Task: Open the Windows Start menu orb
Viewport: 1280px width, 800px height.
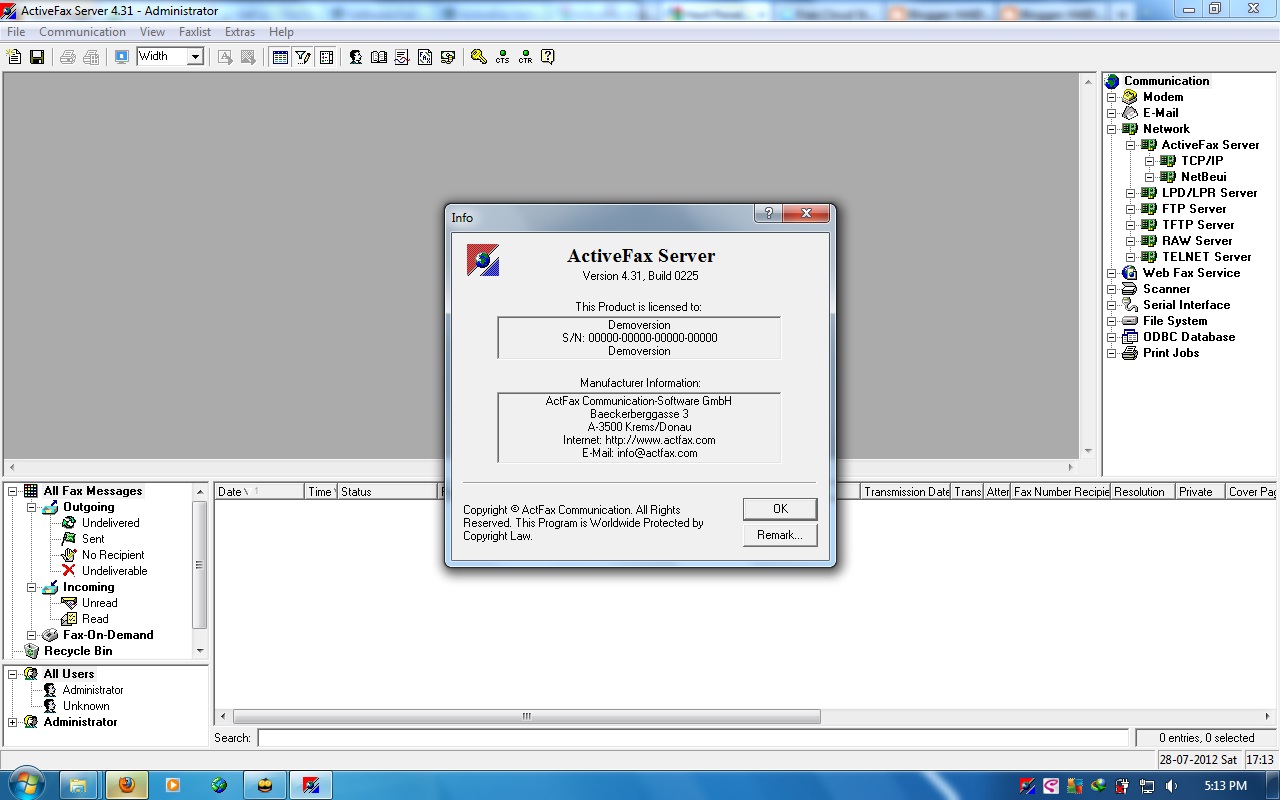Action: [x=26, y=785]
